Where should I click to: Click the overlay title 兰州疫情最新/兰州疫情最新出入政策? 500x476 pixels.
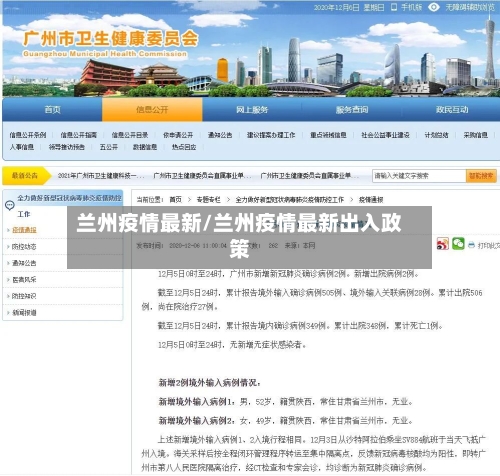pos(239,236)
